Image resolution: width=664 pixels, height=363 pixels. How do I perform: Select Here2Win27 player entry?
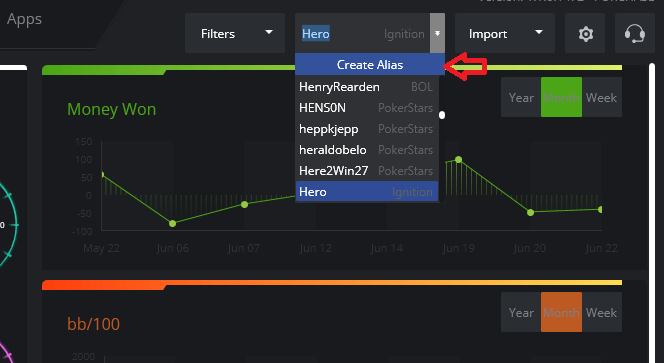coord(367,171)
